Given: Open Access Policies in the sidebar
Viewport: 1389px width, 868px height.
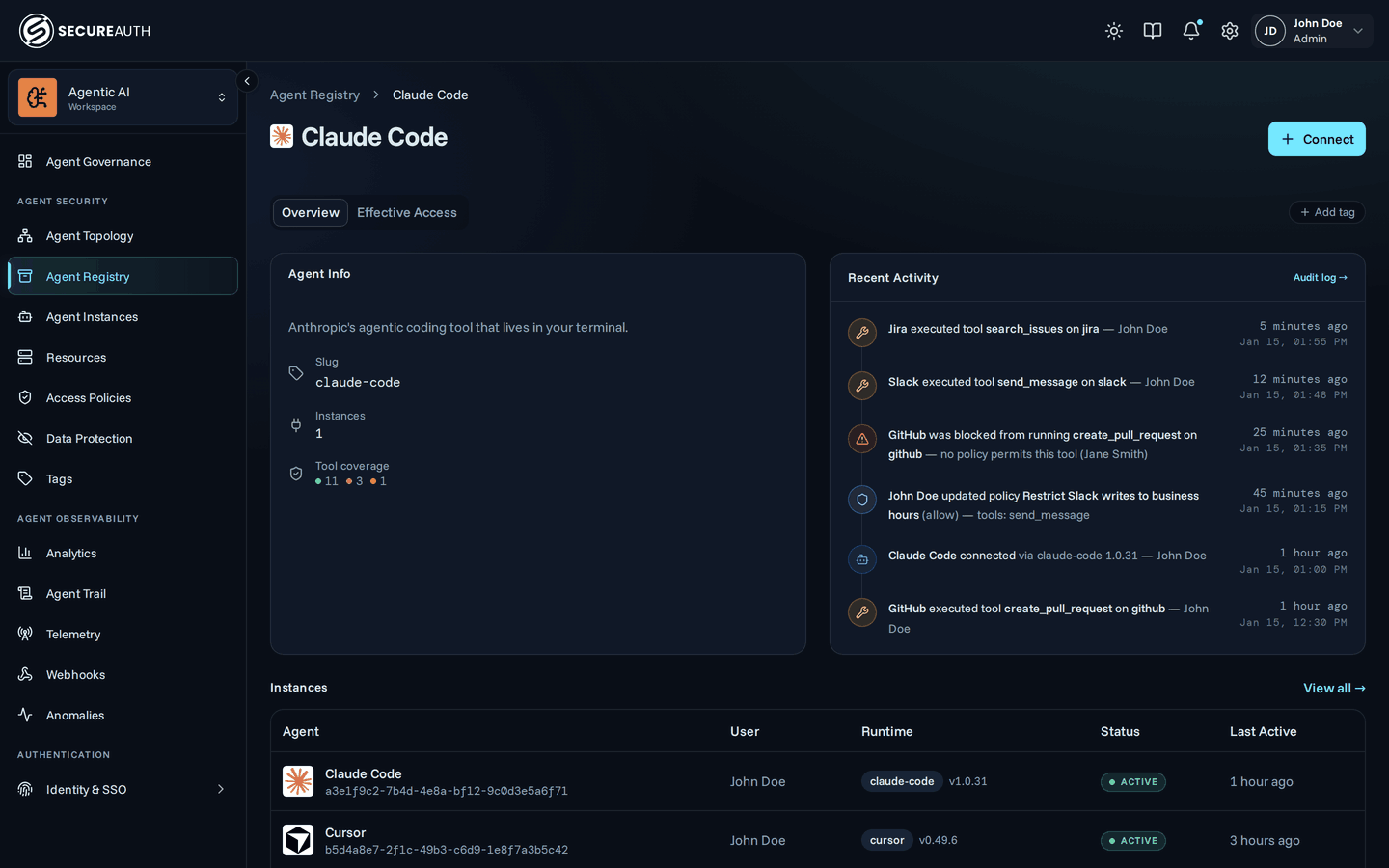Looking at the screenshot, I should 123,398.
